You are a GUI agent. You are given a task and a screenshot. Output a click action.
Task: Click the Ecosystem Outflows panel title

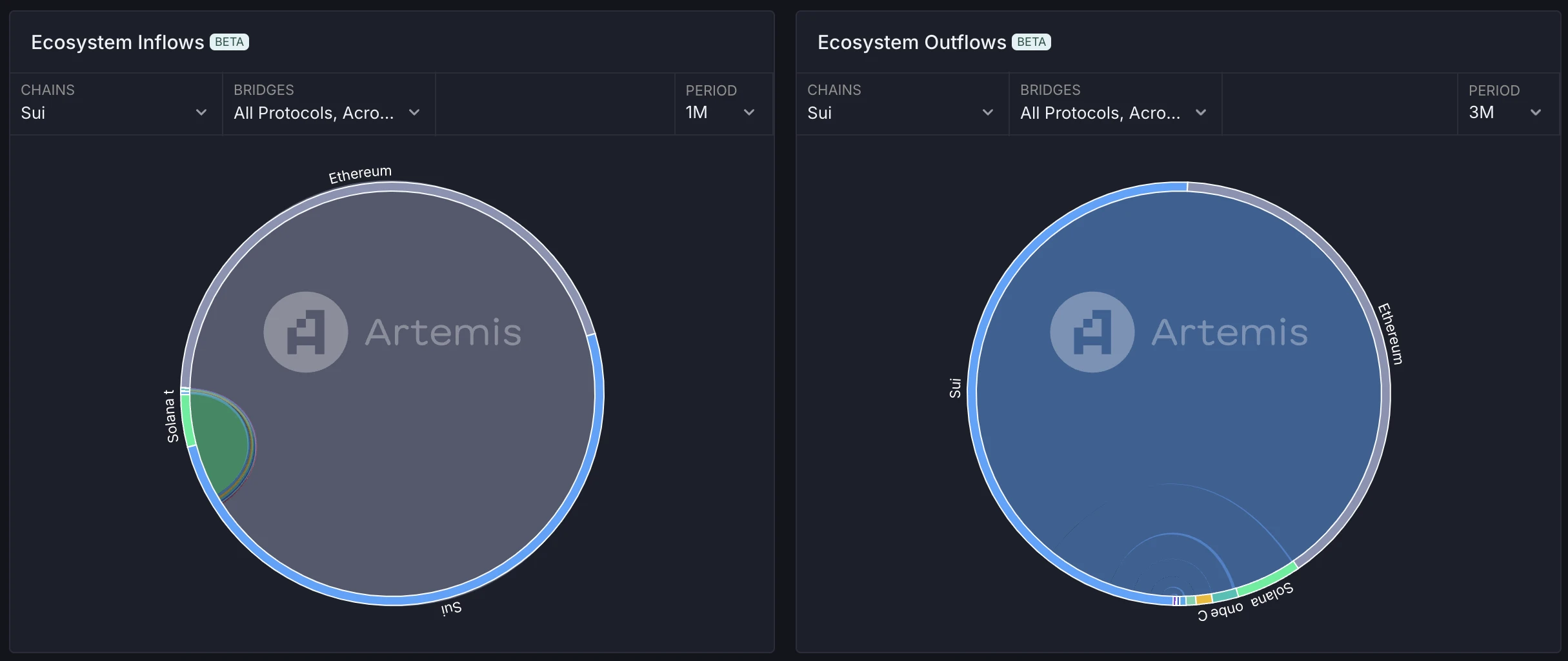[911, 42]
